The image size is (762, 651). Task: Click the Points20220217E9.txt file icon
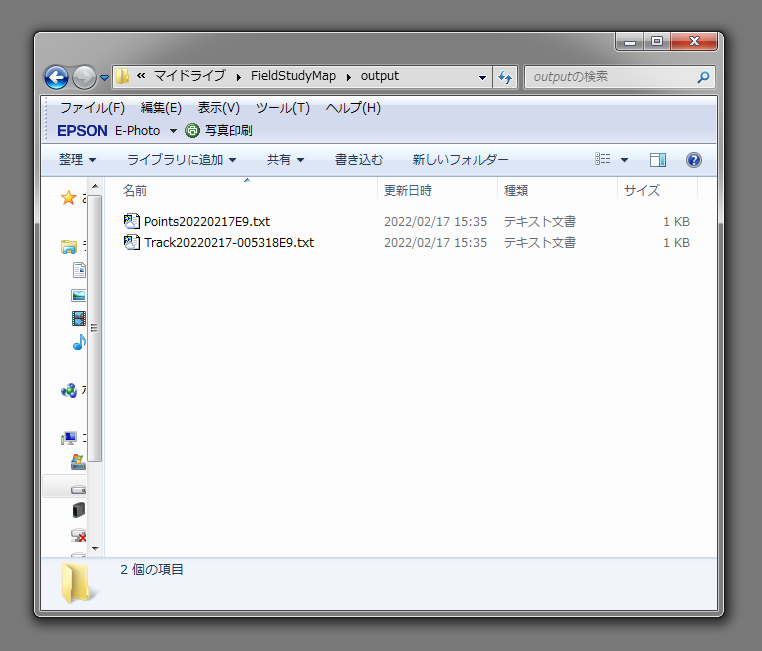pyautogui.click(x=132, y=222)
